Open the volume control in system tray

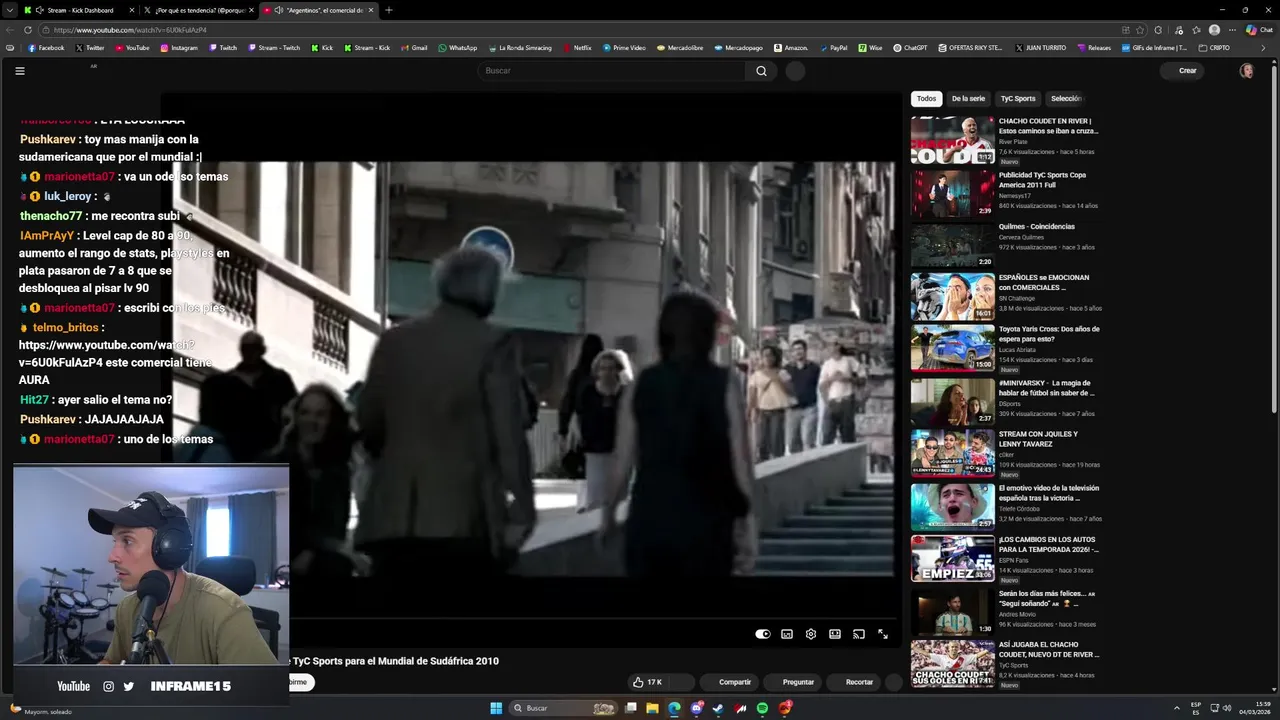[x=1227, y=708]
